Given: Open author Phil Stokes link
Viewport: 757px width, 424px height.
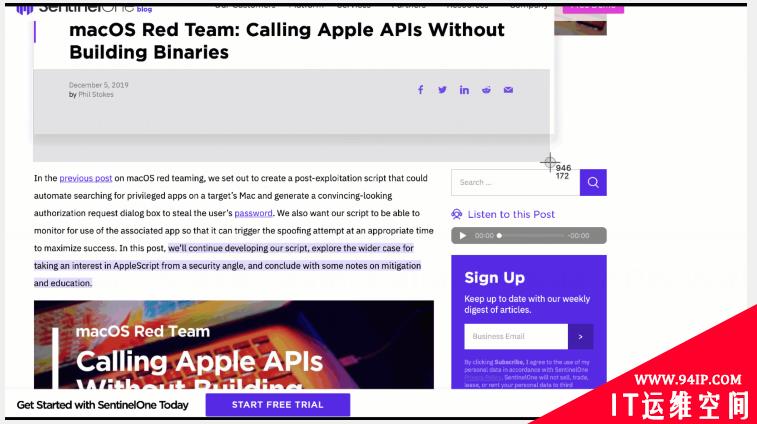Looking at the screenshot, I should [x=96, y=95].
